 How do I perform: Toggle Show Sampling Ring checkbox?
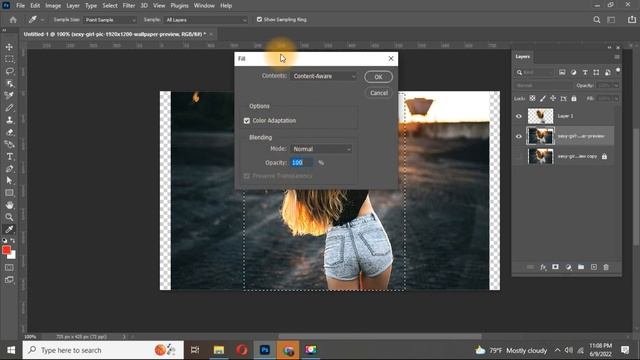(x=259, y=20)
